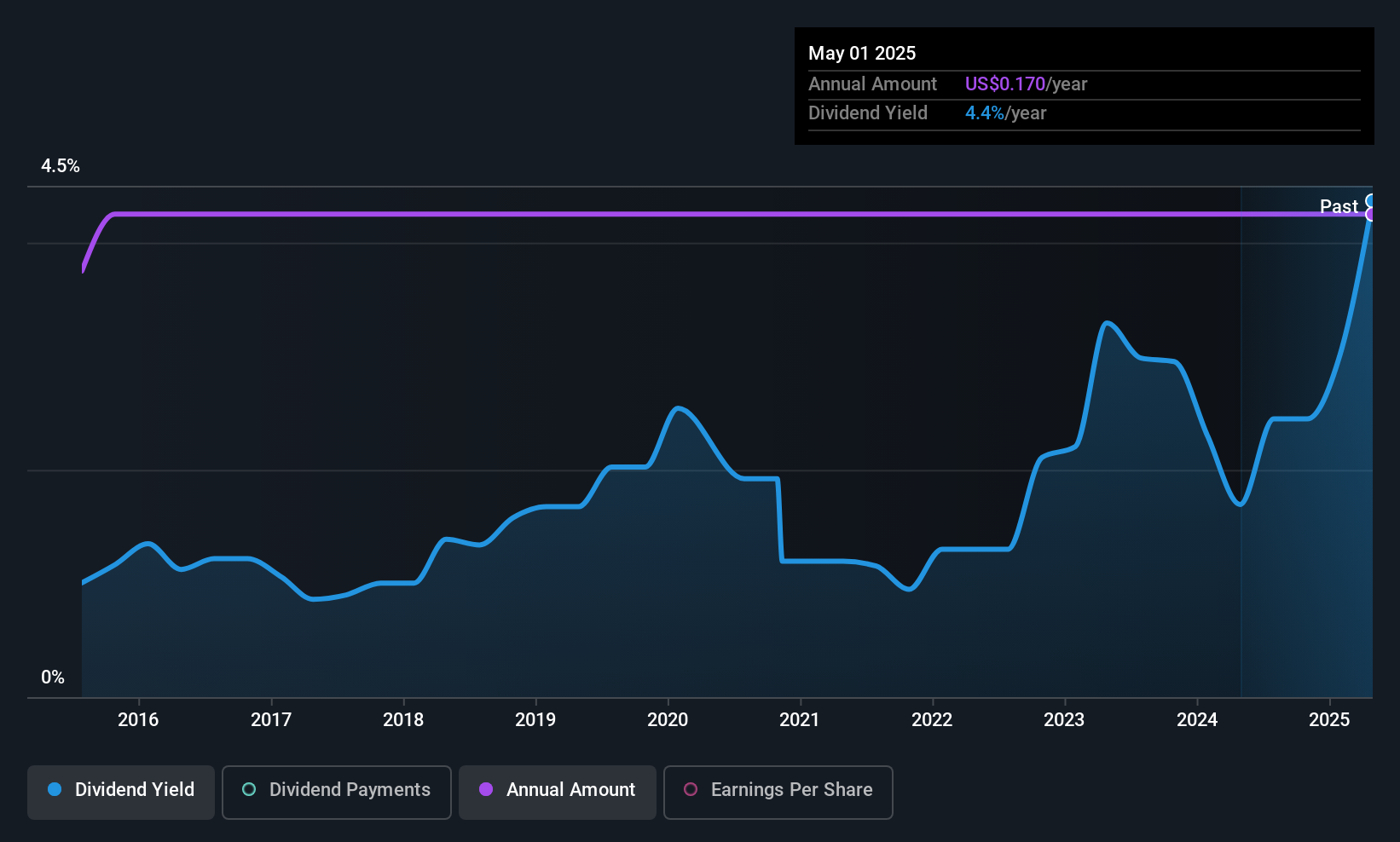
Task: Click the Annual Amount tooltip row label
Action: 872,84
